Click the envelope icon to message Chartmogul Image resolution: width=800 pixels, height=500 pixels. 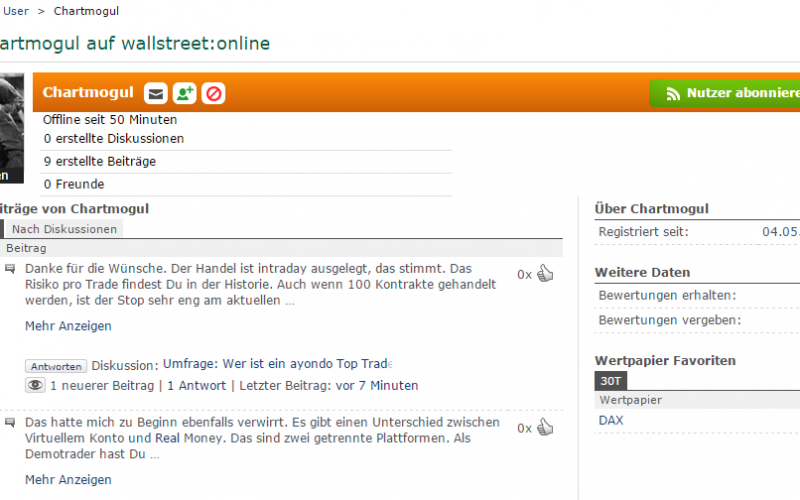[155, 93]
